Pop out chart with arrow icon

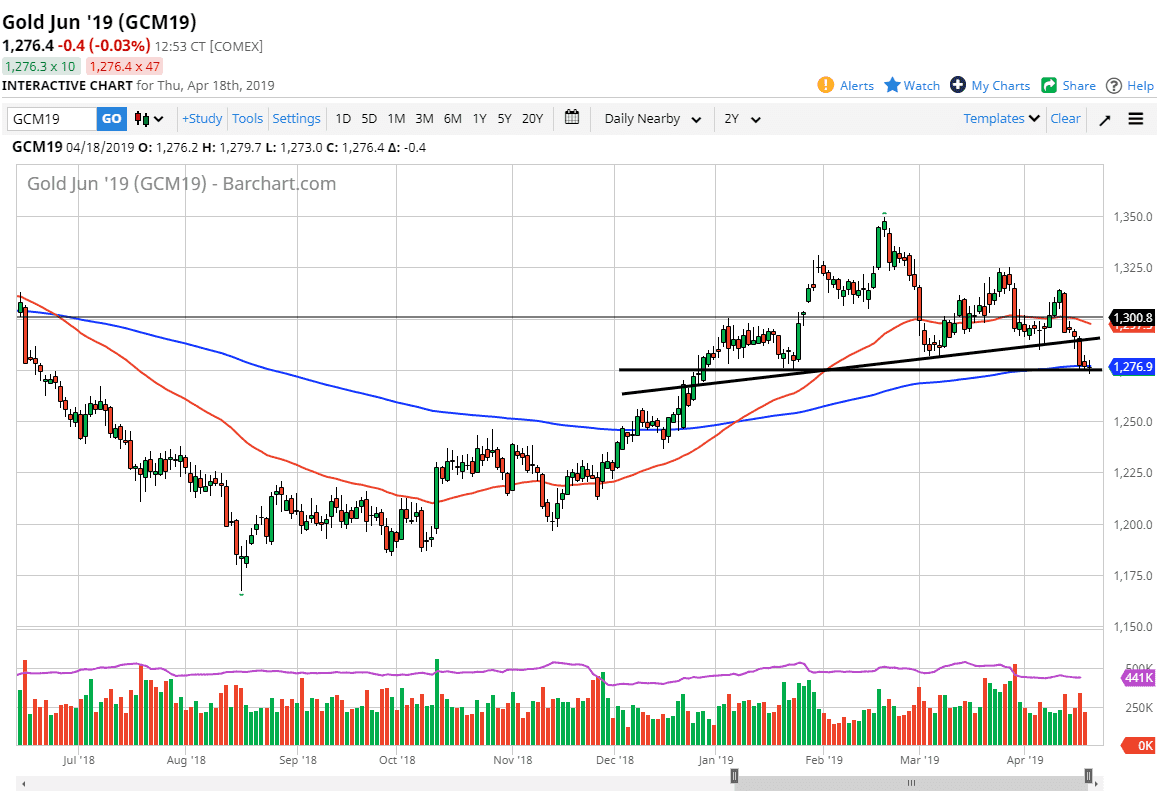coord(1105,119)
